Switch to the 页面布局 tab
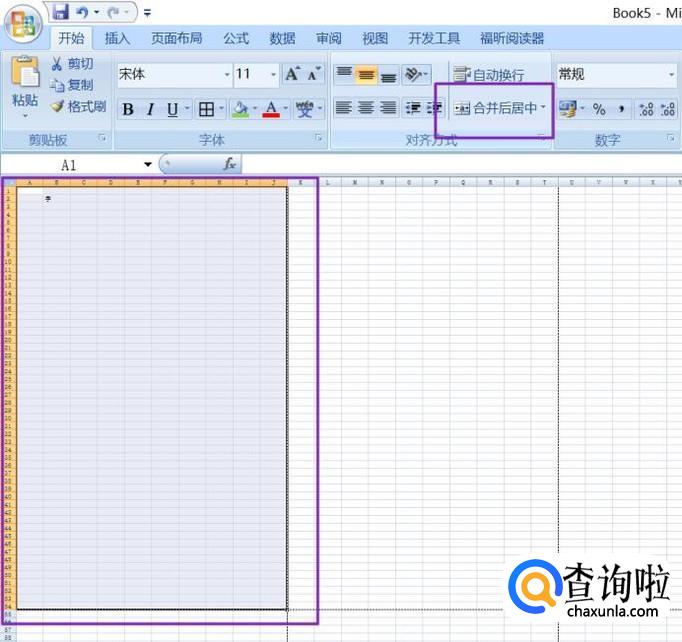The width and height of the screenshot is (682, 642). click(177, 38)
